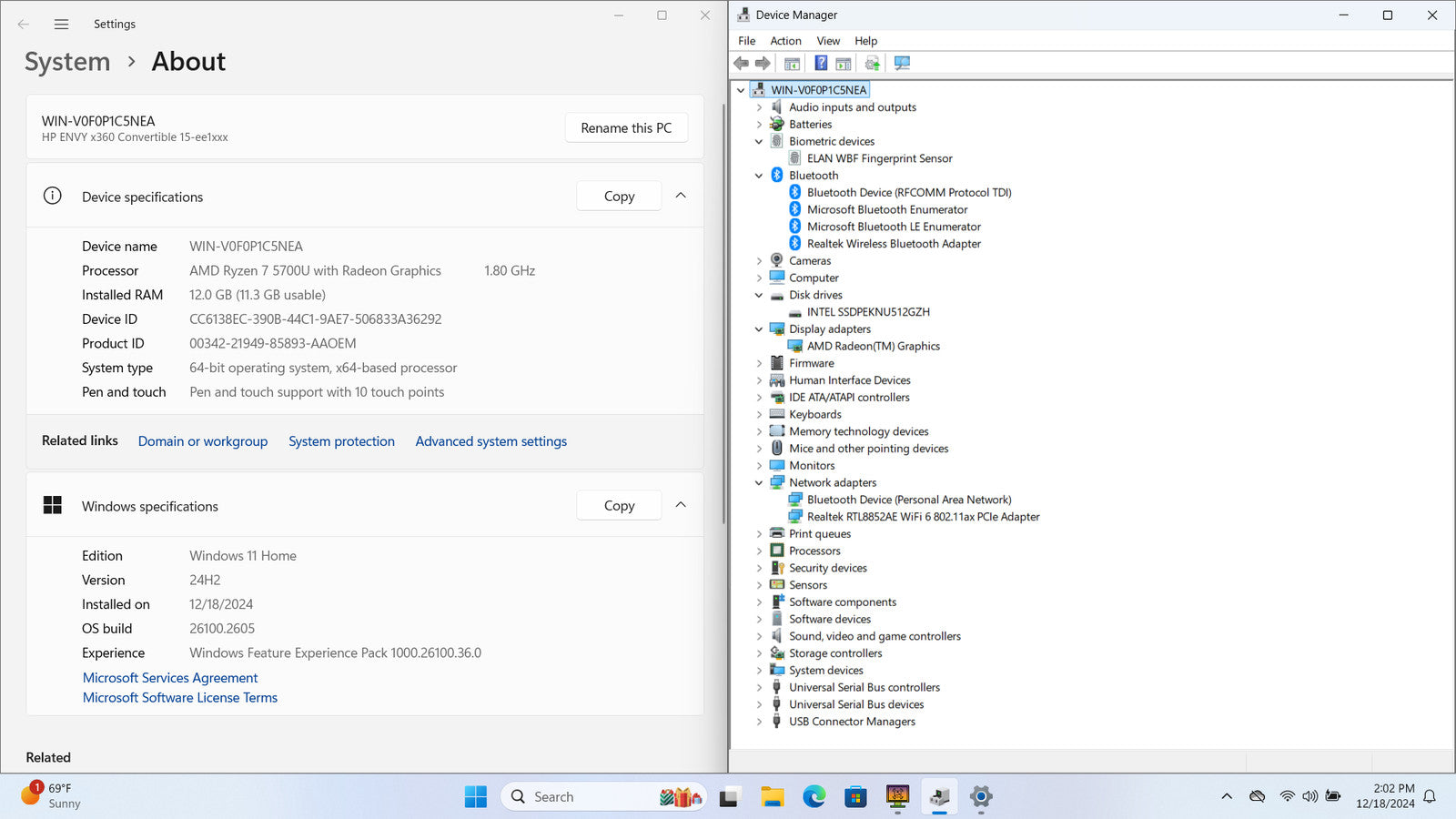Screen dimensions: 1456x819
Task: Expand the Processors node
Action: pos(759,551)
